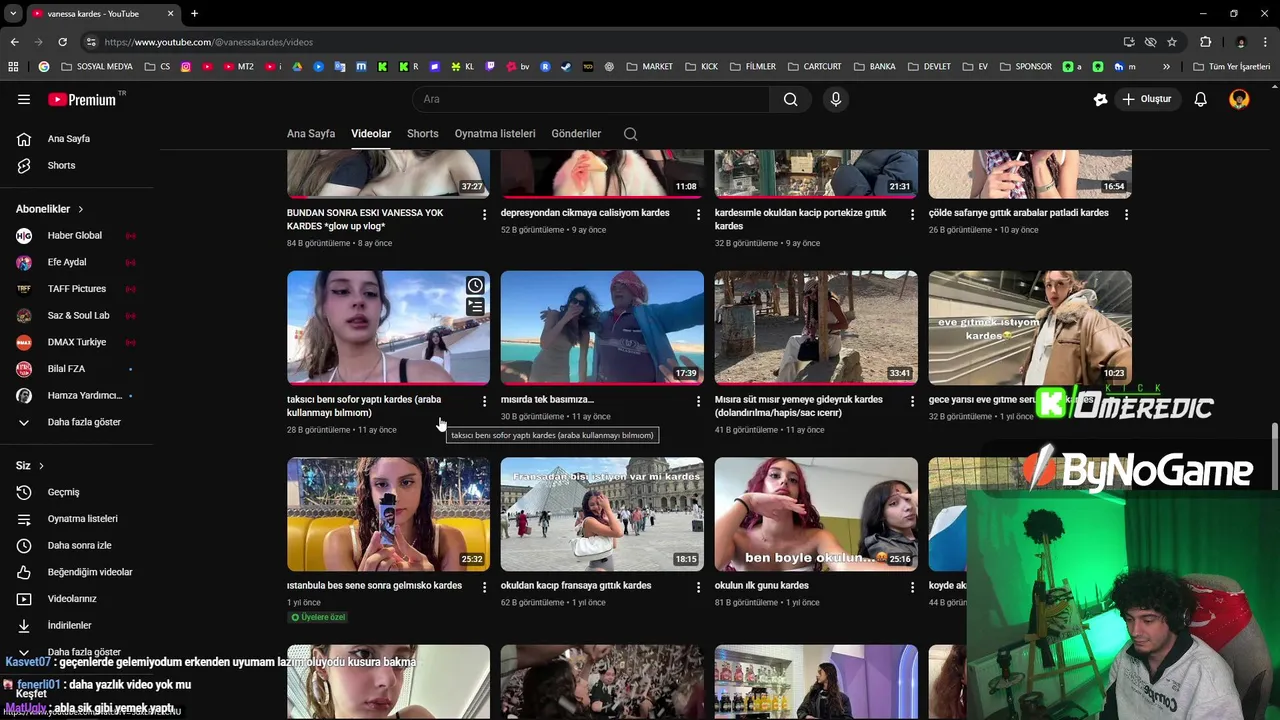Open the BANKA bookmark folder
Image resolution: width=1280 pixels, height=720 pixels.
(875, 67)
